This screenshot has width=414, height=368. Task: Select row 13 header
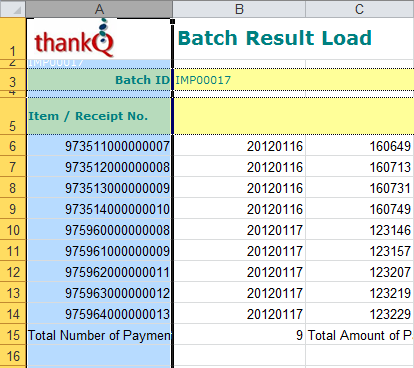(13, 293)
